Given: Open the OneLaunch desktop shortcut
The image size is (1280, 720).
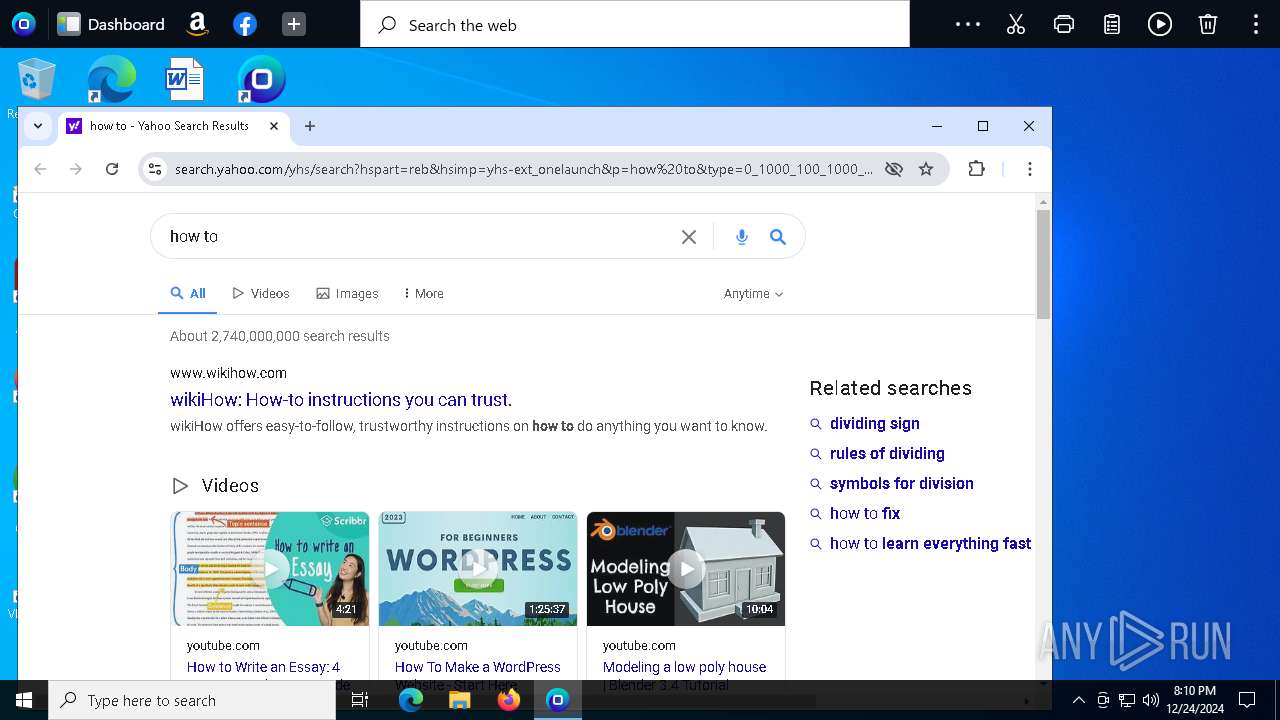Looking at the screenshot, I should tap(261, 79).
